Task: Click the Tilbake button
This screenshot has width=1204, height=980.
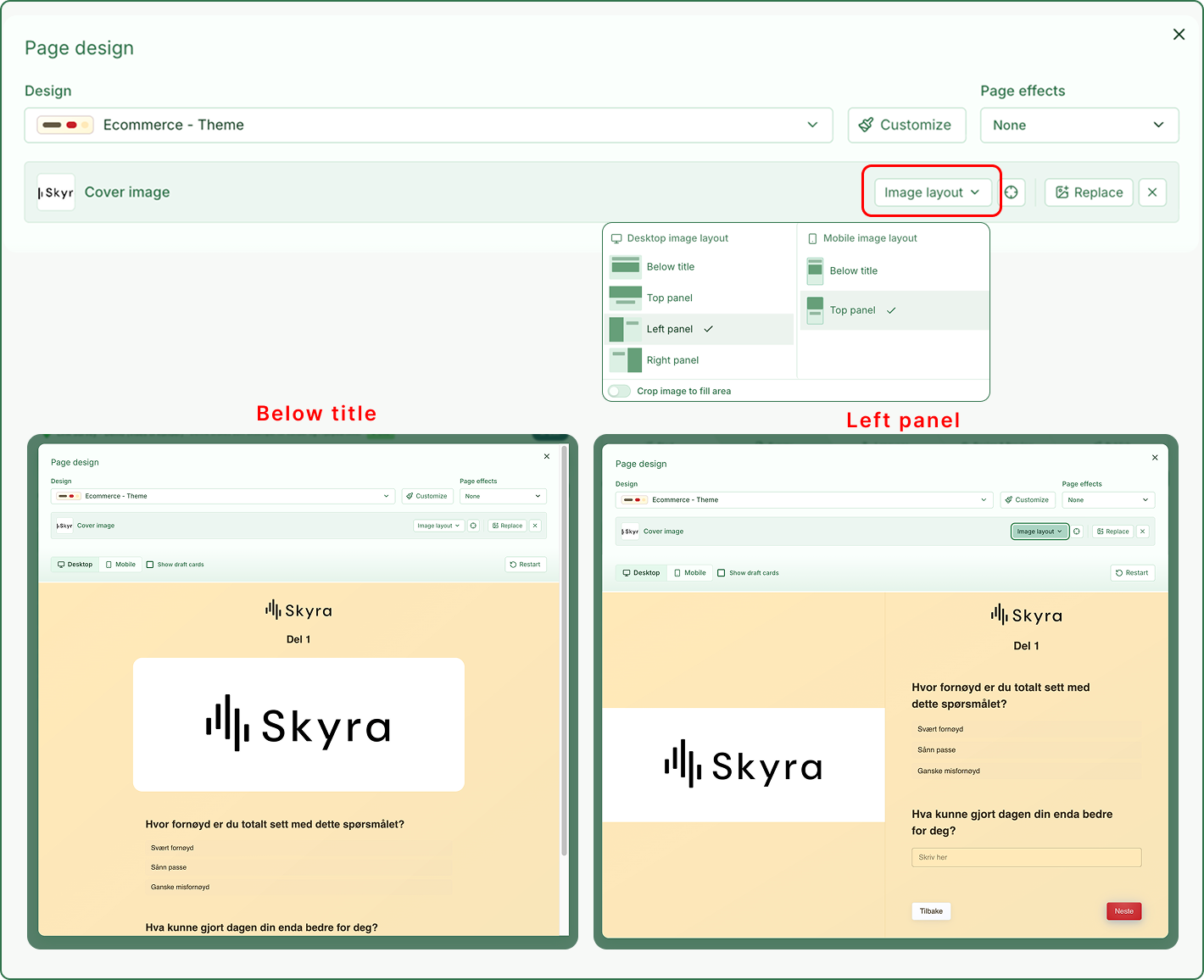Action: pyautogui.click(x=931, y=911)
